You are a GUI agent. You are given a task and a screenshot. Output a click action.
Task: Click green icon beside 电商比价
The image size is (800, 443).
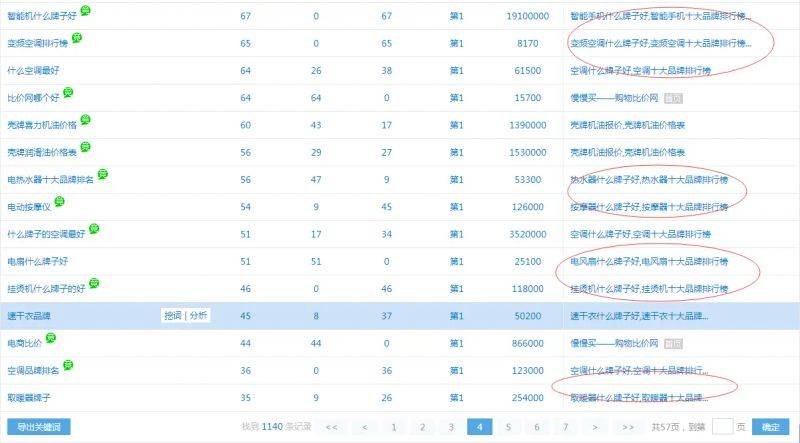pyautogui.click(x=51, y=338)
